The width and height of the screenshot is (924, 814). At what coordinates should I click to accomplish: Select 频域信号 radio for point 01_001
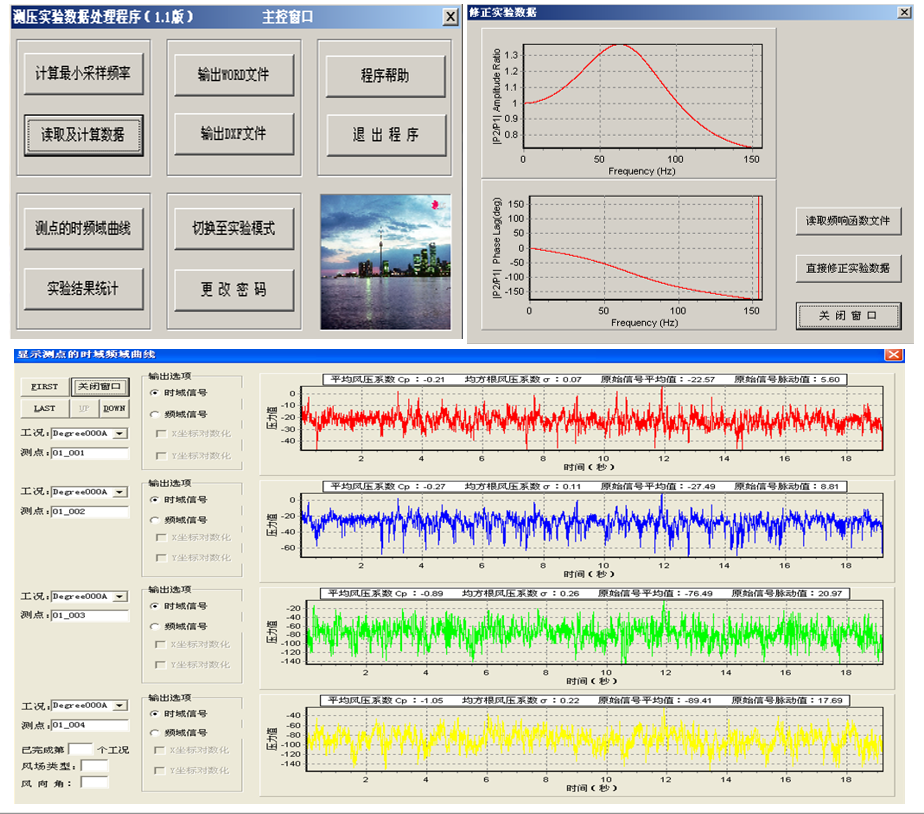[x=154, y=414]
